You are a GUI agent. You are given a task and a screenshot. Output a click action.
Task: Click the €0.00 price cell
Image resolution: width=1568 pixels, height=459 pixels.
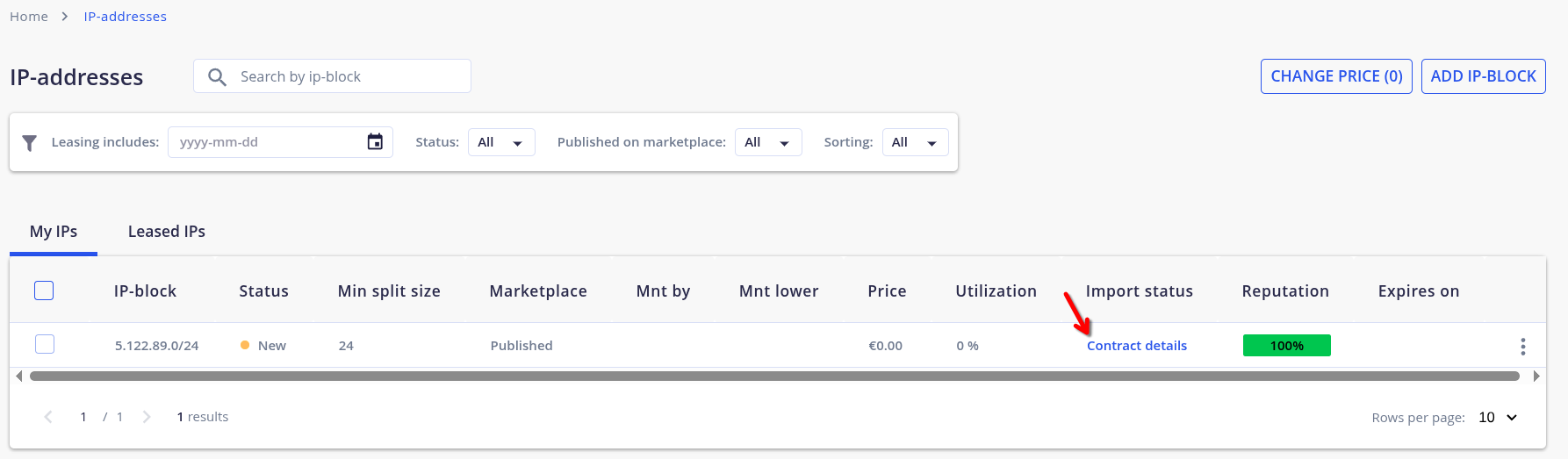[885, 346]
